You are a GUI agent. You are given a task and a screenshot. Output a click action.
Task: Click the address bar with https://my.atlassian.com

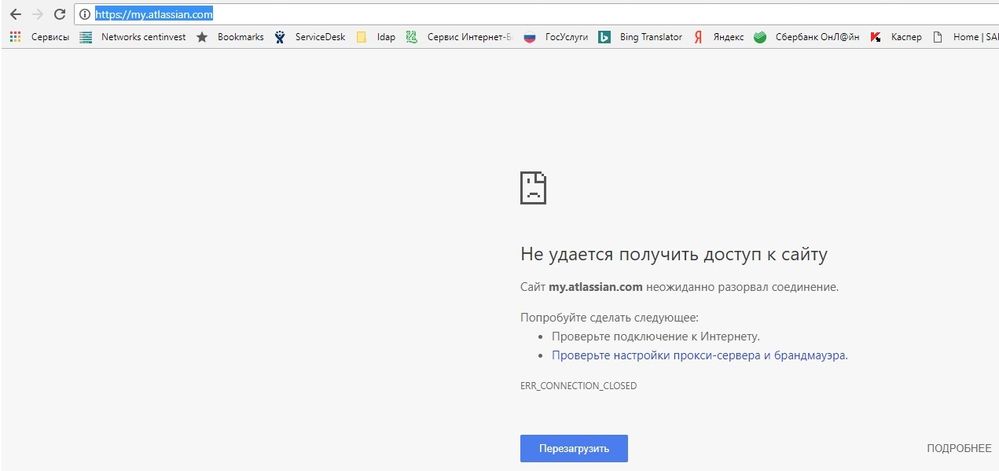[536, 14]
